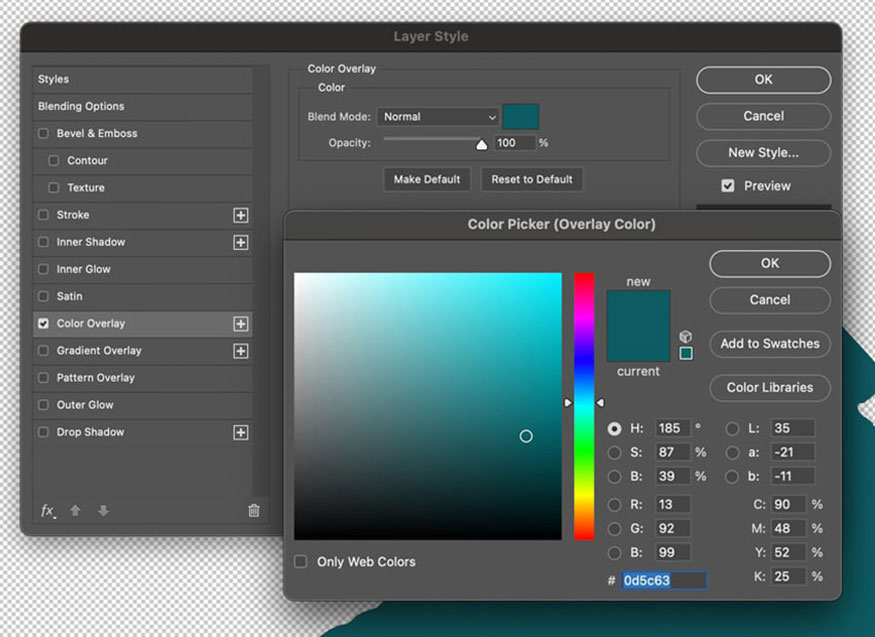Enable the Drop Shadow checkbox
Viewport: 875px width, 637px height.
tap(43, 432)
